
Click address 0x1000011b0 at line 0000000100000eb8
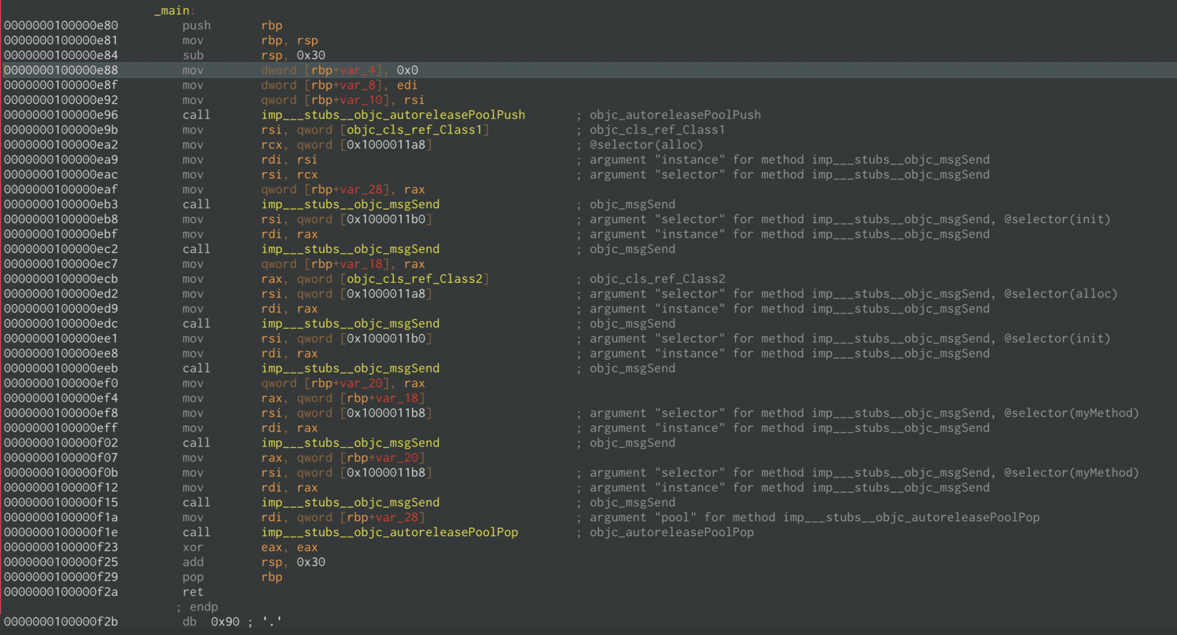point(386,219)
